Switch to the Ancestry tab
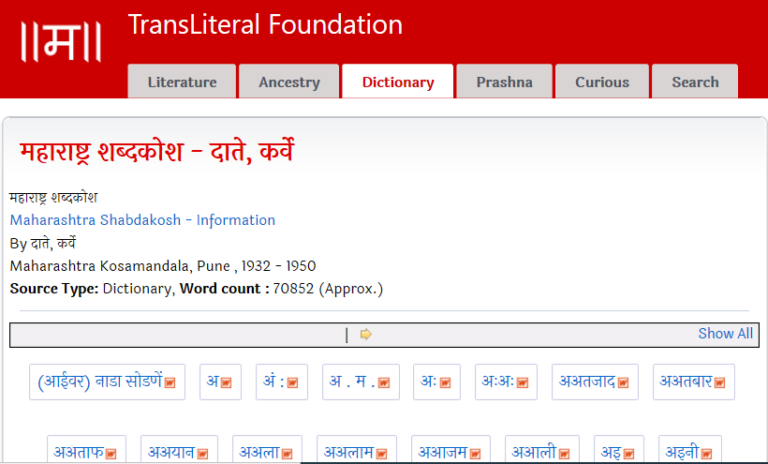The width and height of the screenshot is (768, 464). pos(289,82)
